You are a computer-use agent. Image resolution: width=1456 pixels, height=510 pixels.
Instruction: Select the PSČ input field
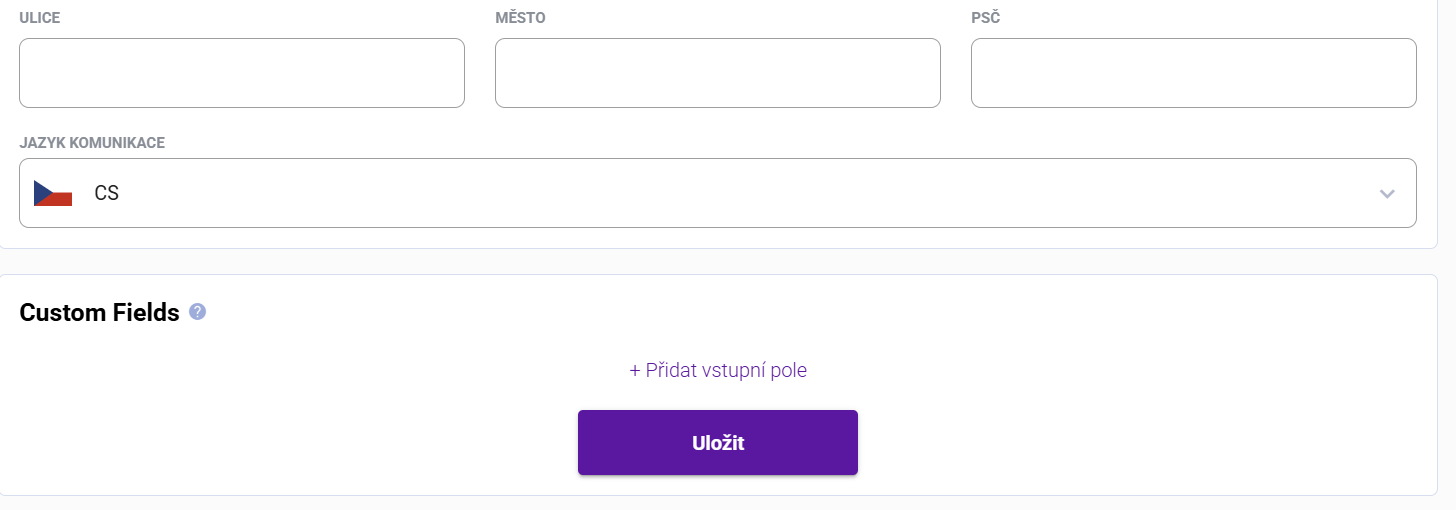click(1193, 73)
